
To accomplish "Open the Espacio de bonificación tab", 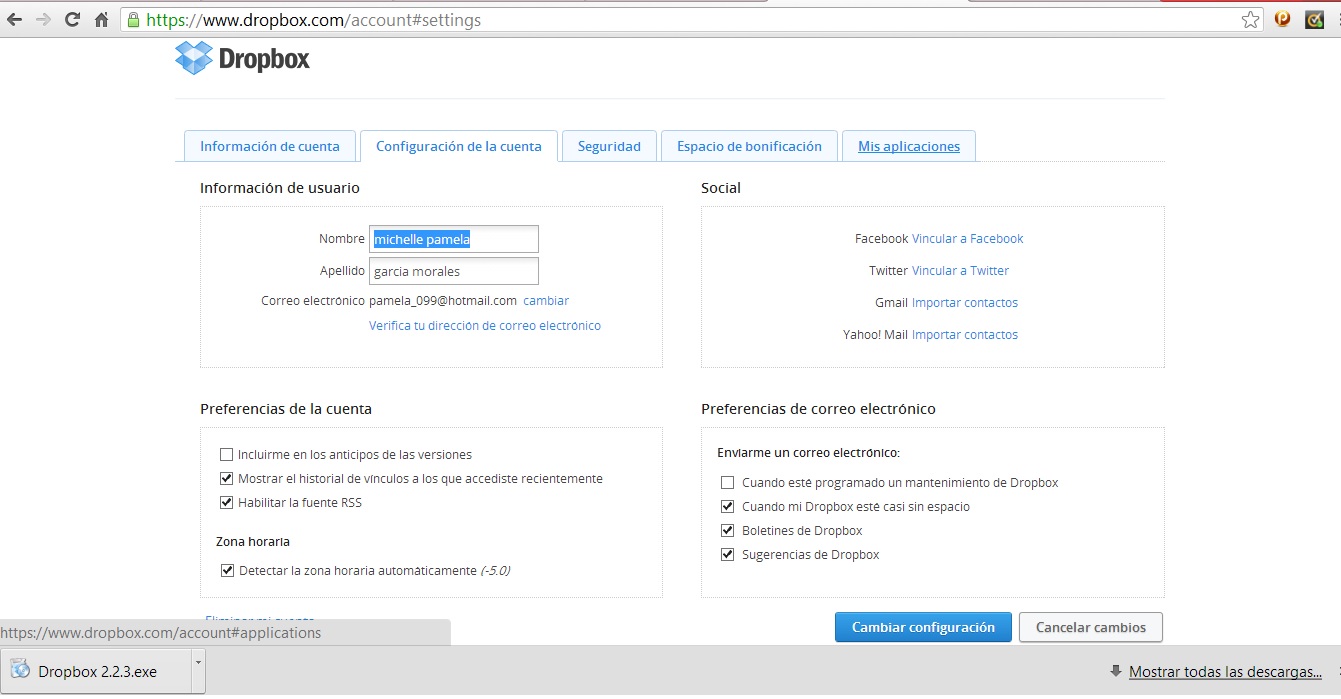I will [749, 146].
